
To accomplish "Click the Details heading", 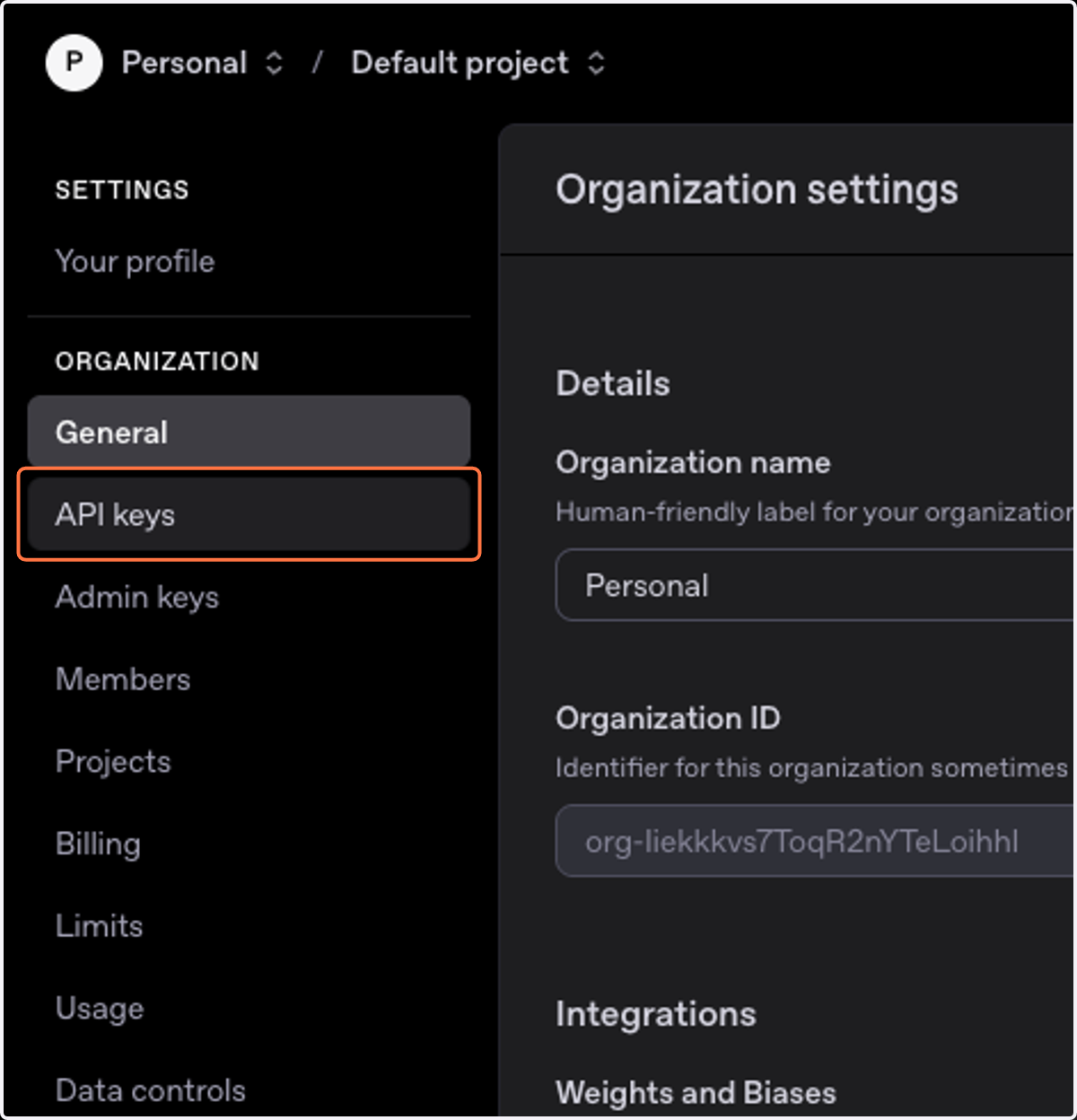I will 613,383.
